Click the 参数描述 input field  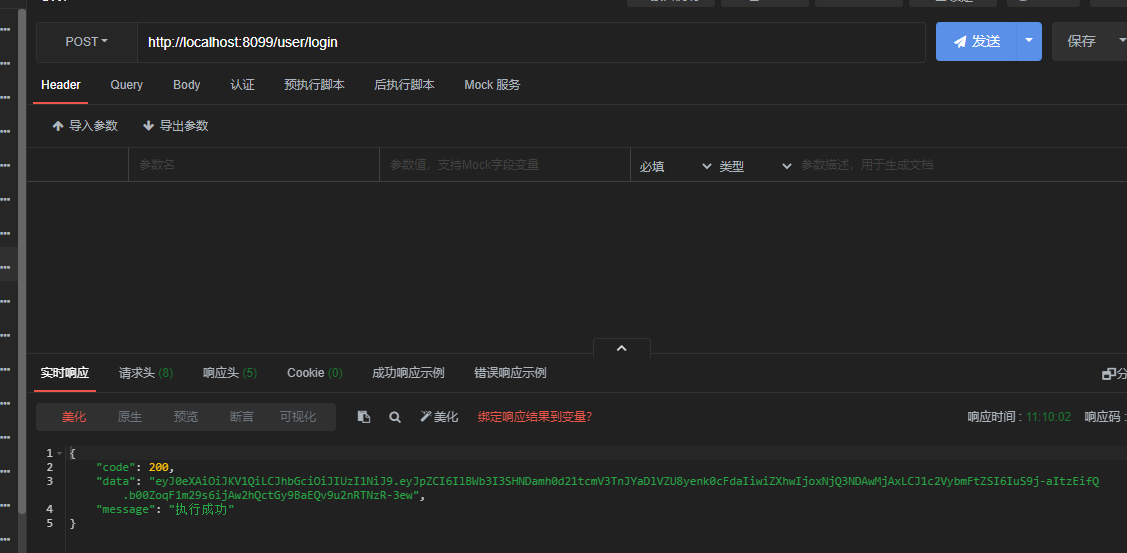coord(962,165)
